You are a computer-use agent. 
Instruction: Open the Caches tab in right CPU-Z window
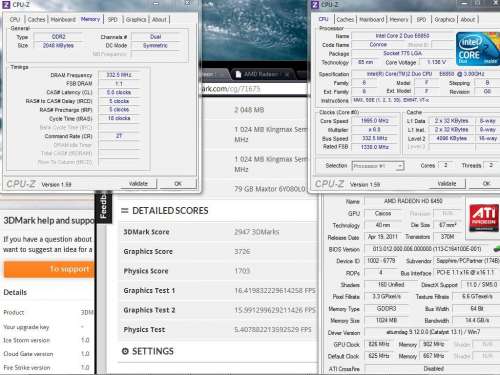(x=345, y=20)
